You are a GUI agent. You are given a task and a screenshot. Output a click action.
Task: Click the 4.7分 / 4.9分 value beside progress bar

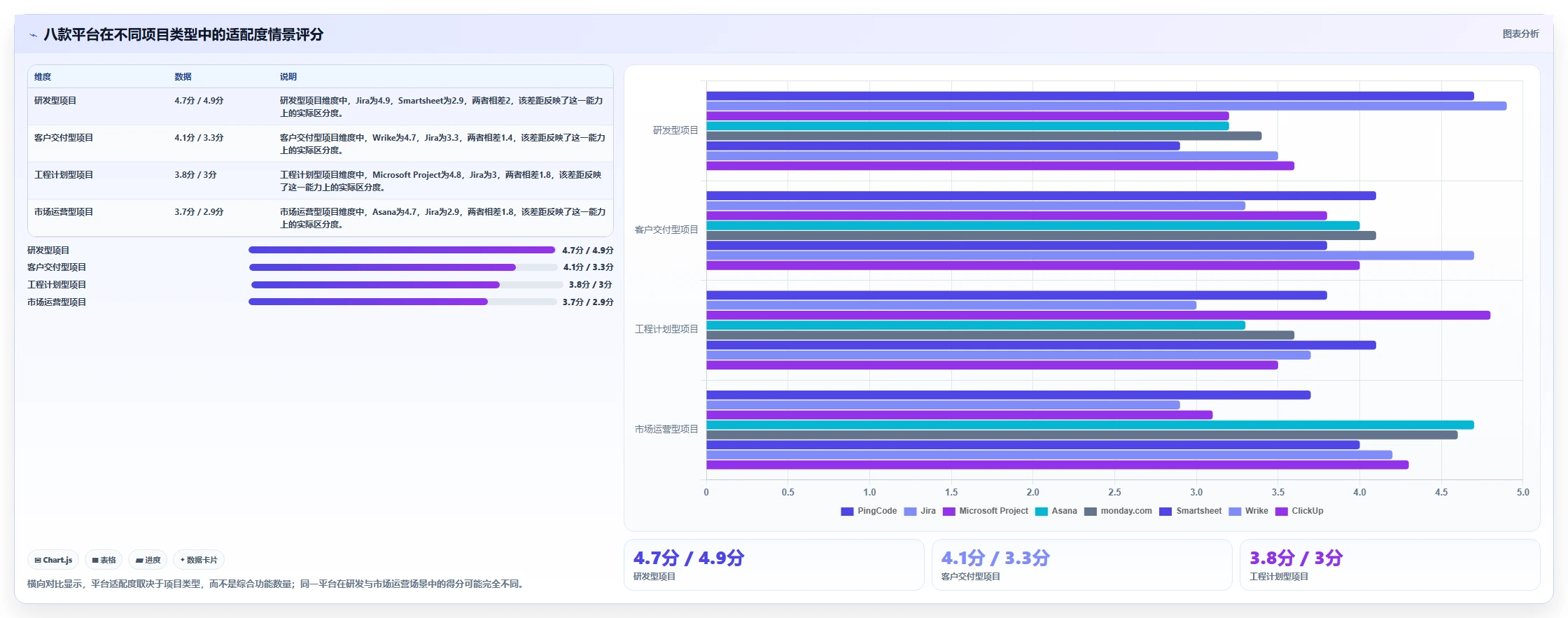(x=587, y=250)
